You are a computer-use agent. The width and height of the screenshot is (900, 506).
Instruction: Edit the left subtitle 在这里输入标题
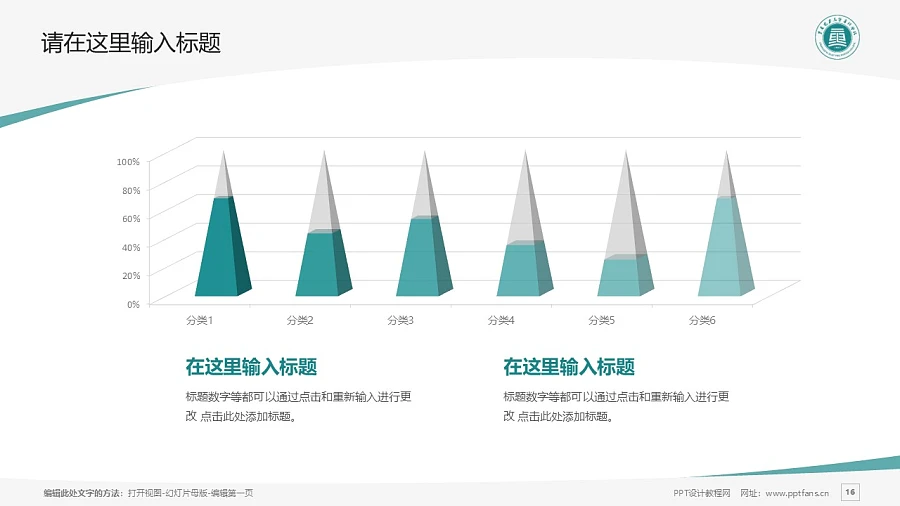click(x=251, y=367)
